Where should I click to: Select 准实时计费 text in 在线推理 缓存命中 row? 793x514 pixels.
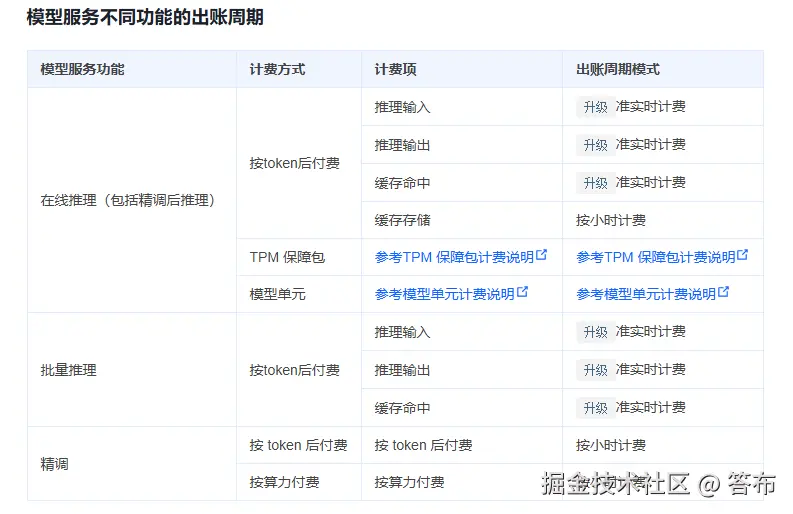651,182
